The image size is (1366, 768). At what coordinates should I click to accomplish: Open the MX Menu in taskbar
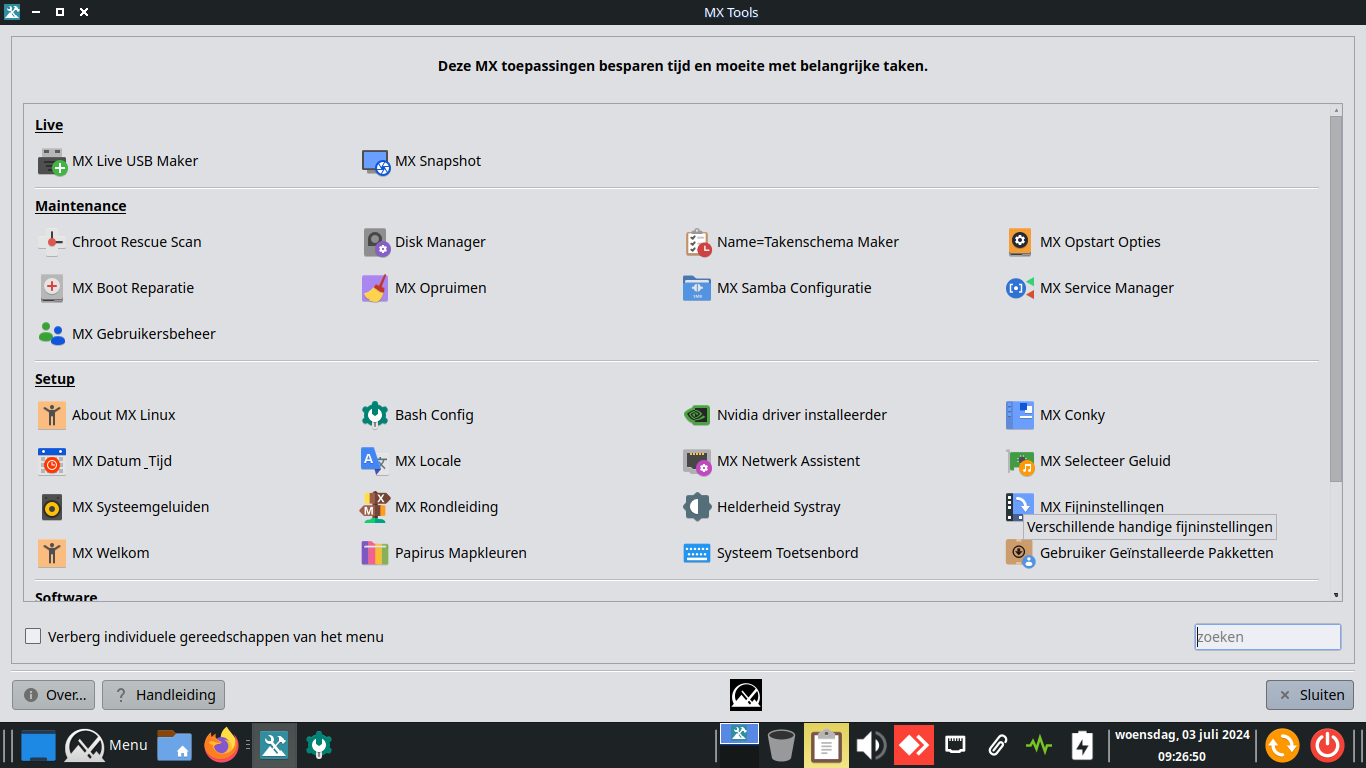(106, 745)
